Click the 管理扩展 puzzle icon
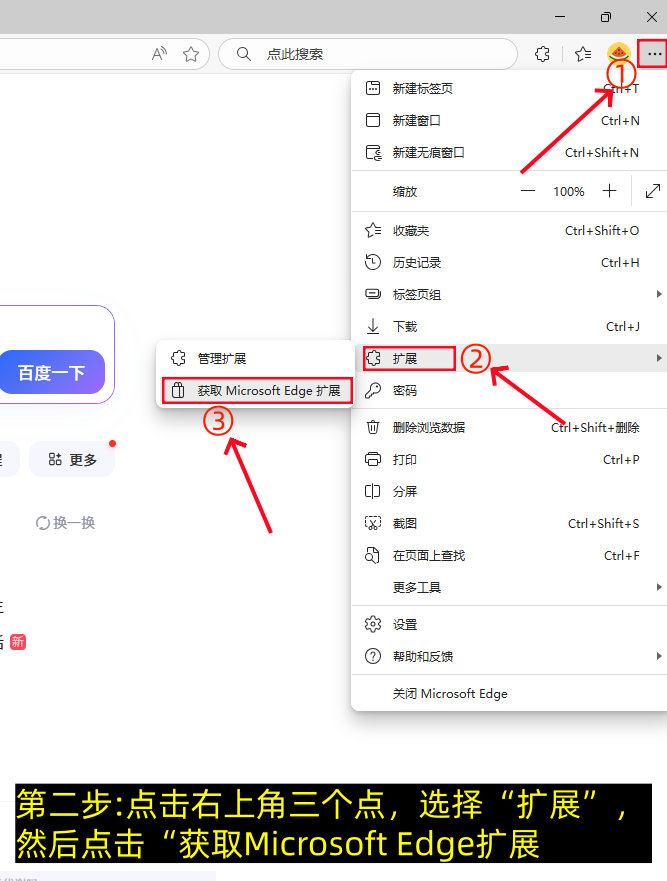 [x=178, y=358]
